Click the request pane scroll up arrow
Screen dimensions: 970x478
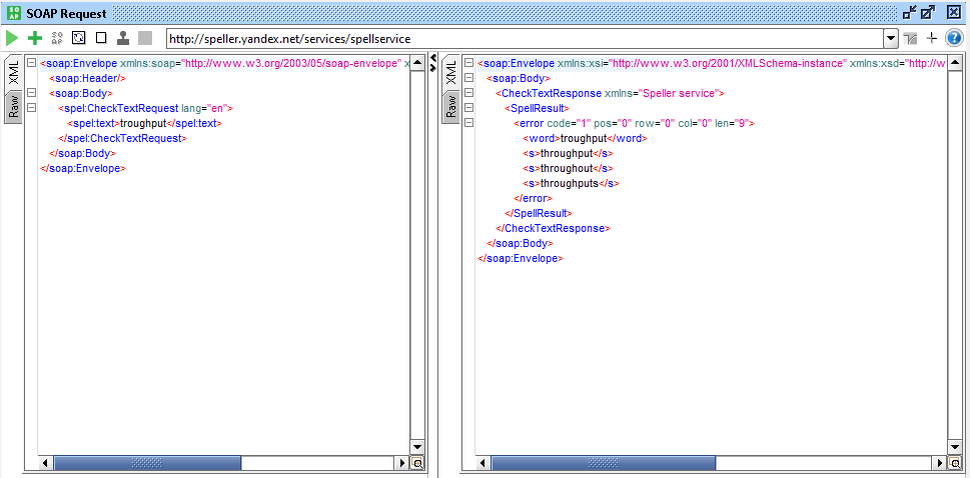point(417,62)
